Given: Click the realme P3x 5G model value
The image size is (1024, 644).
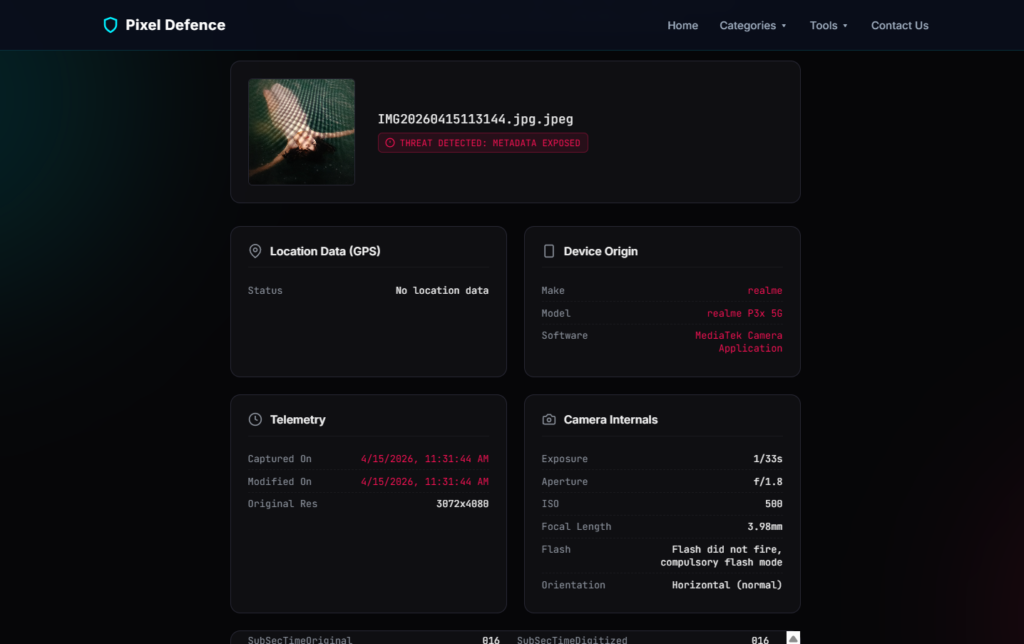Looking at the screenshot, I should click(744, 313).
